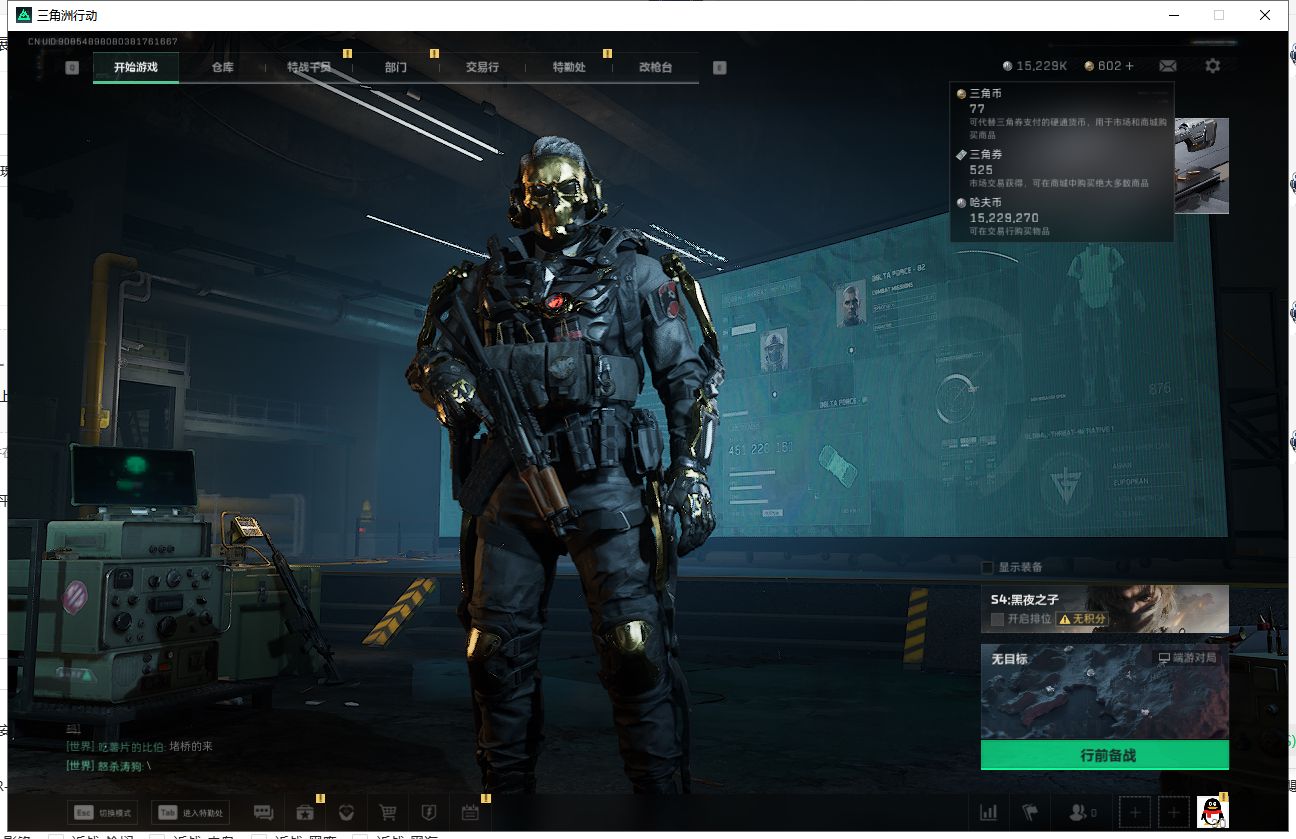Click the 三角币 77 entry in tooltip

pyautogui.click(x=1060, y=113)
